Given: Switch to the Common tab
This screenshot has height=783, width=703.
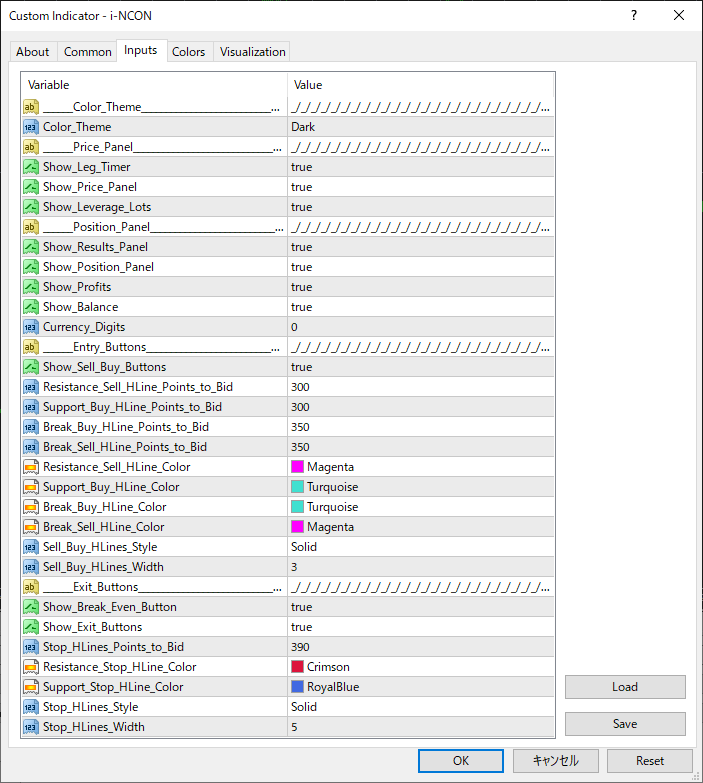Looking at the screenshot, I should pyautogui.click(x=87, y=52).
